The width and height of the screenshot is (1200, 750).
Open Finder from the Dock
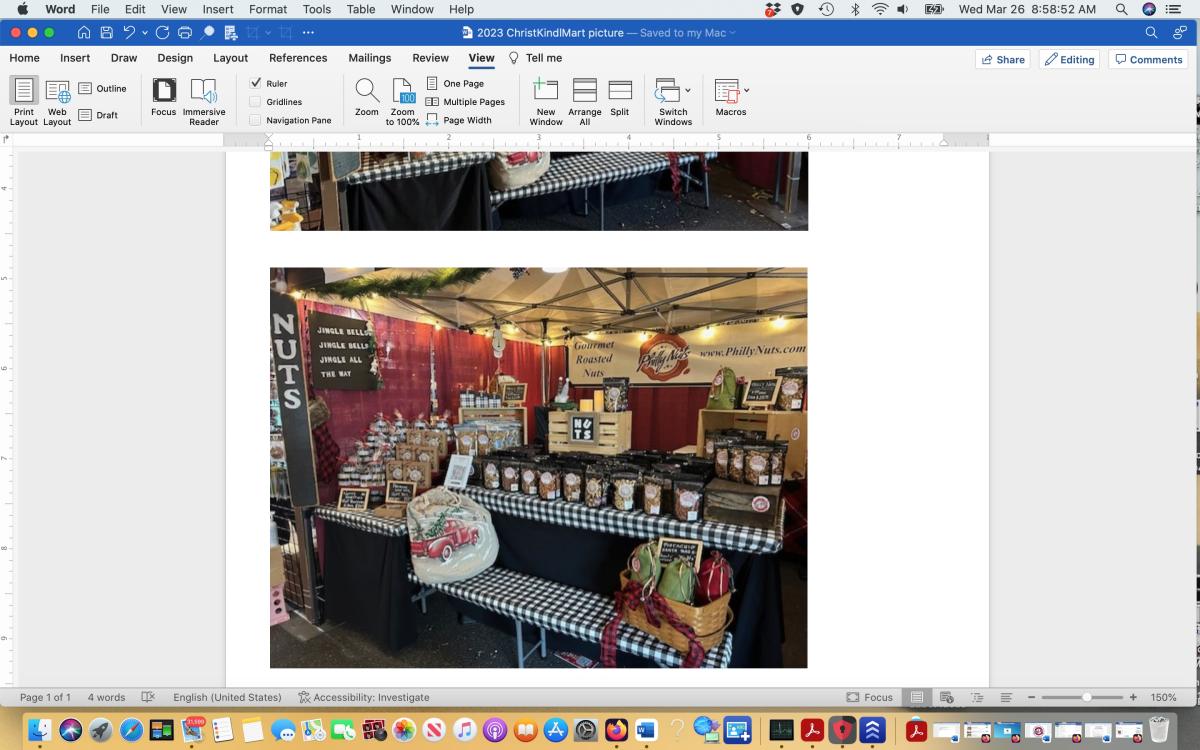pyautogui.click(x=40, y=730)
